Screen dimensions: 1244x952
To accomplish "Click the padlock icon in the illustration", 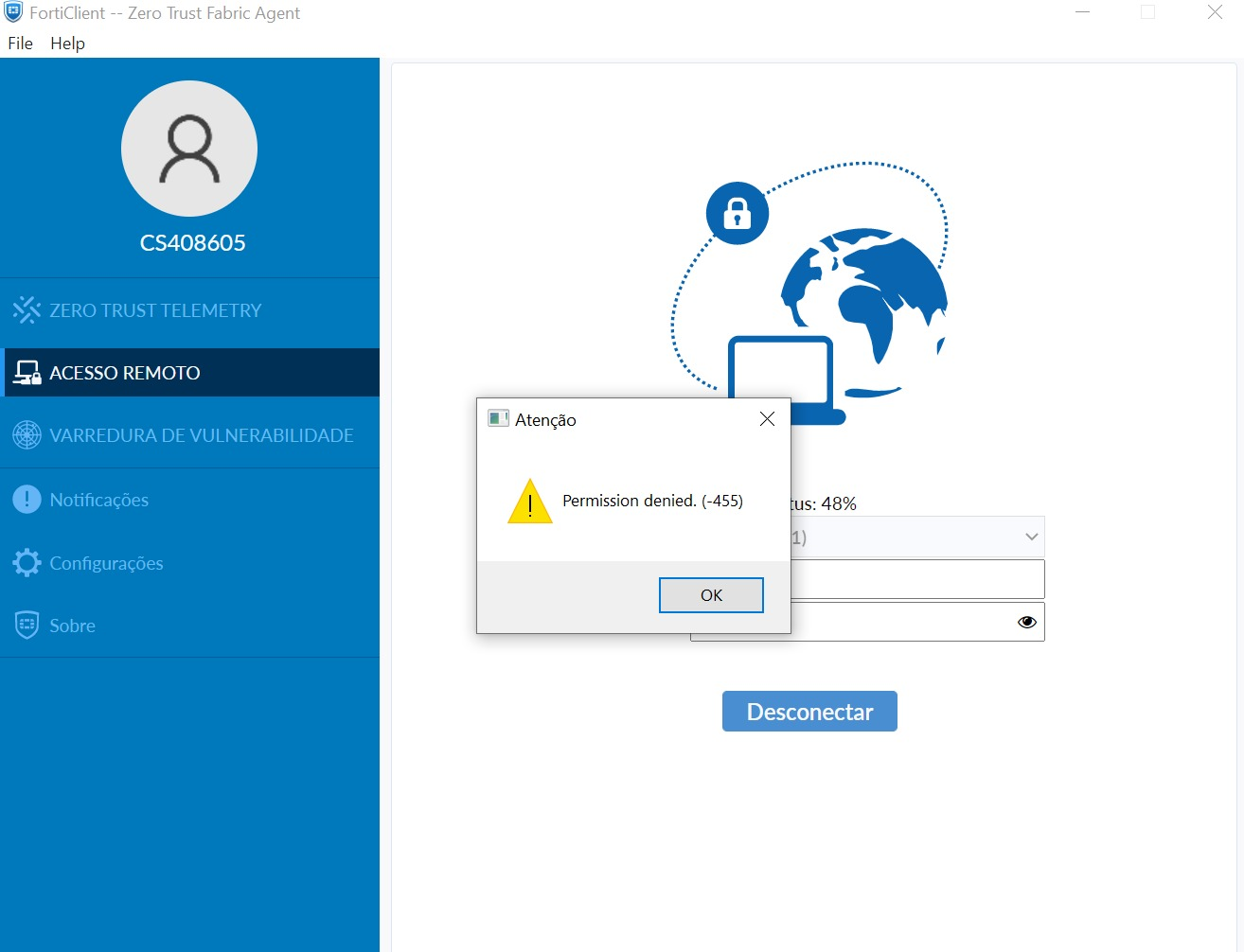I will 738,213.
